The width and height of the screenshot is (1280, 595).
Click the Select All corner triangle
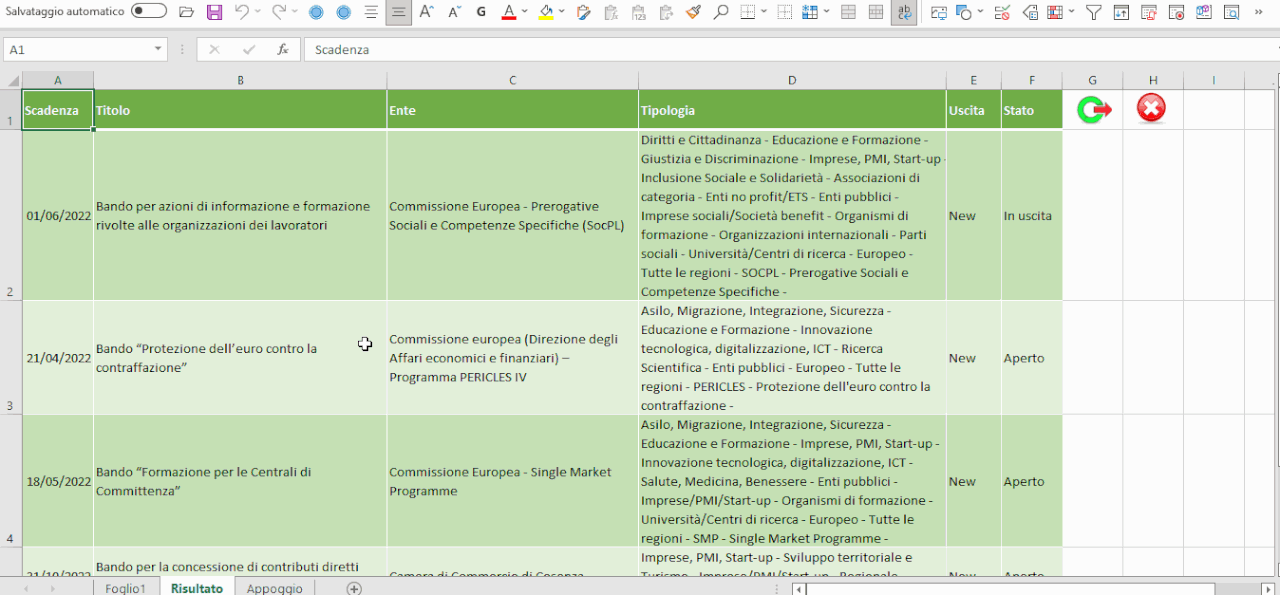coord(11,81)
